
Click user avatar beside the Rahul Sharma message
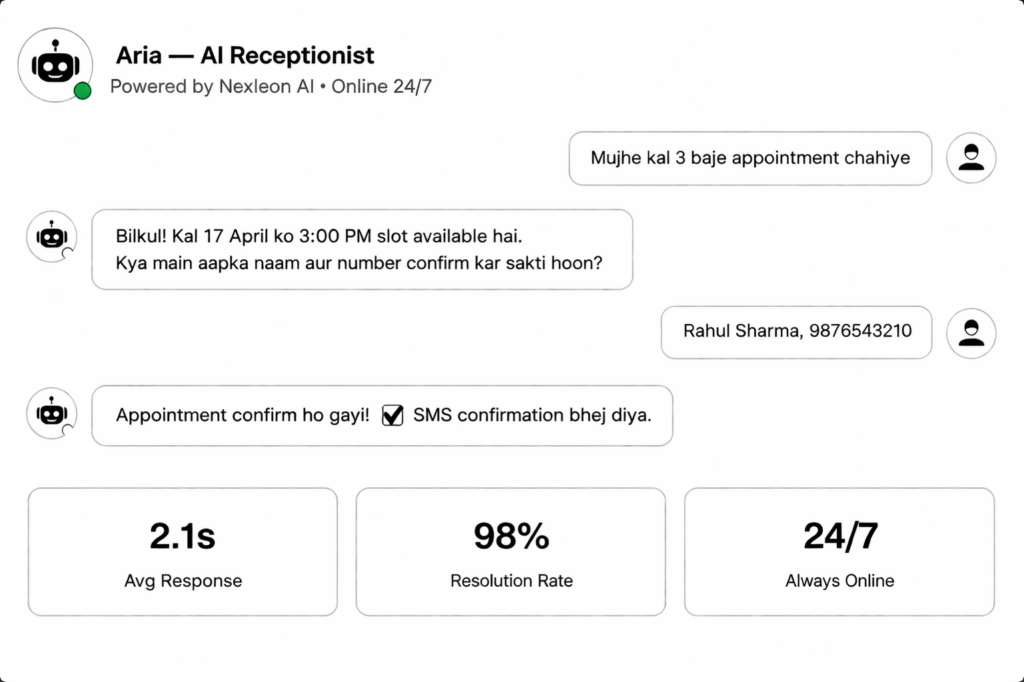pos(970,333)
